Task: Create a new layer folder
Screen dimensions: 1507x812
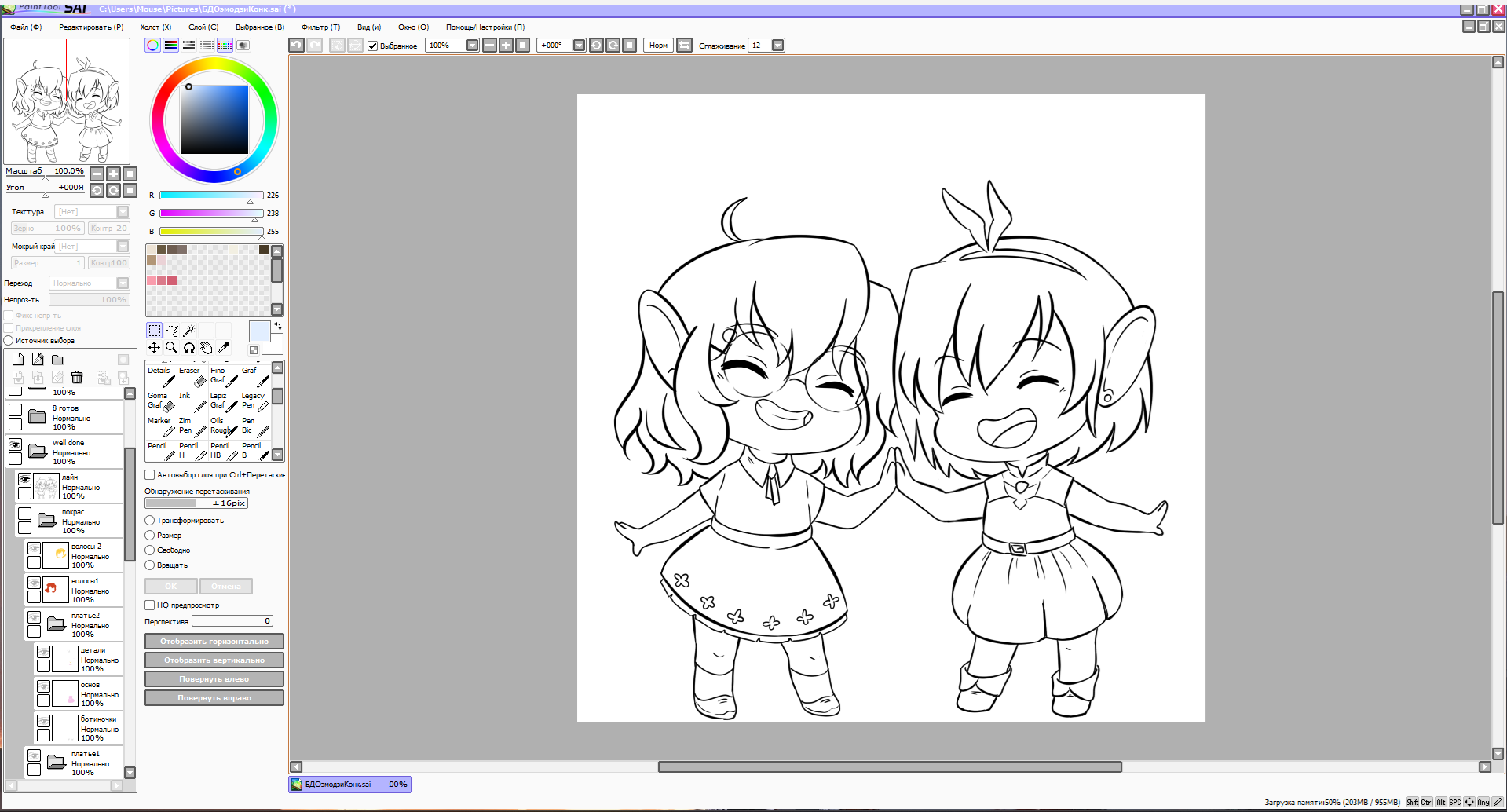Action: pyautogui.click(x=57, y=360)
